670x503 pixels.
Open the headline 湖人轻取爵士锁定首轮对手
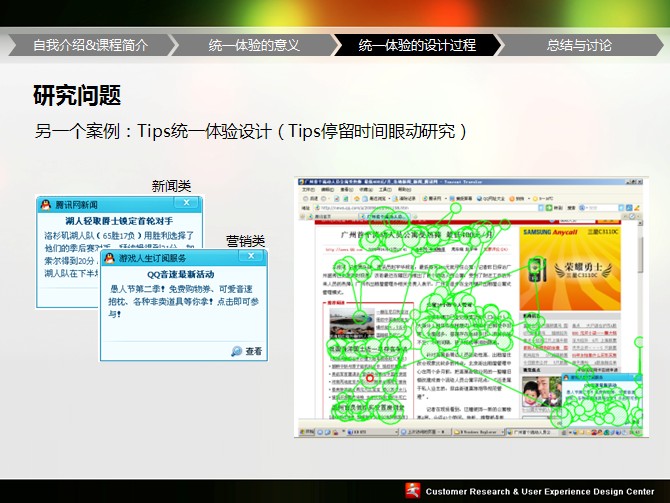coord(119,221)
